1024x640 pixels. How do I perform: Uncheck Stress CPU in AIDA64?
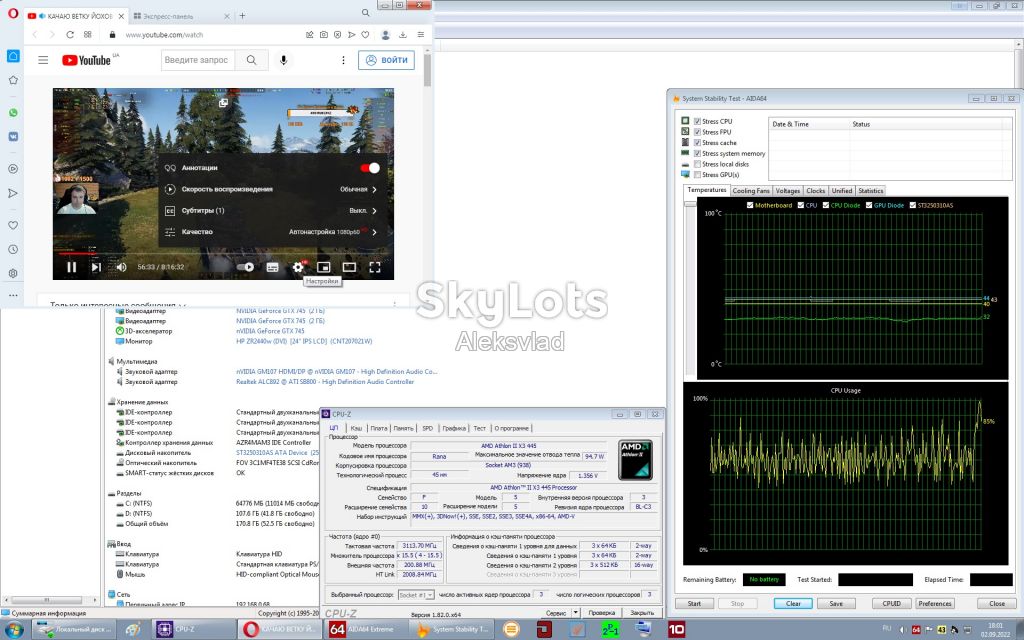[x=697, y=121]
